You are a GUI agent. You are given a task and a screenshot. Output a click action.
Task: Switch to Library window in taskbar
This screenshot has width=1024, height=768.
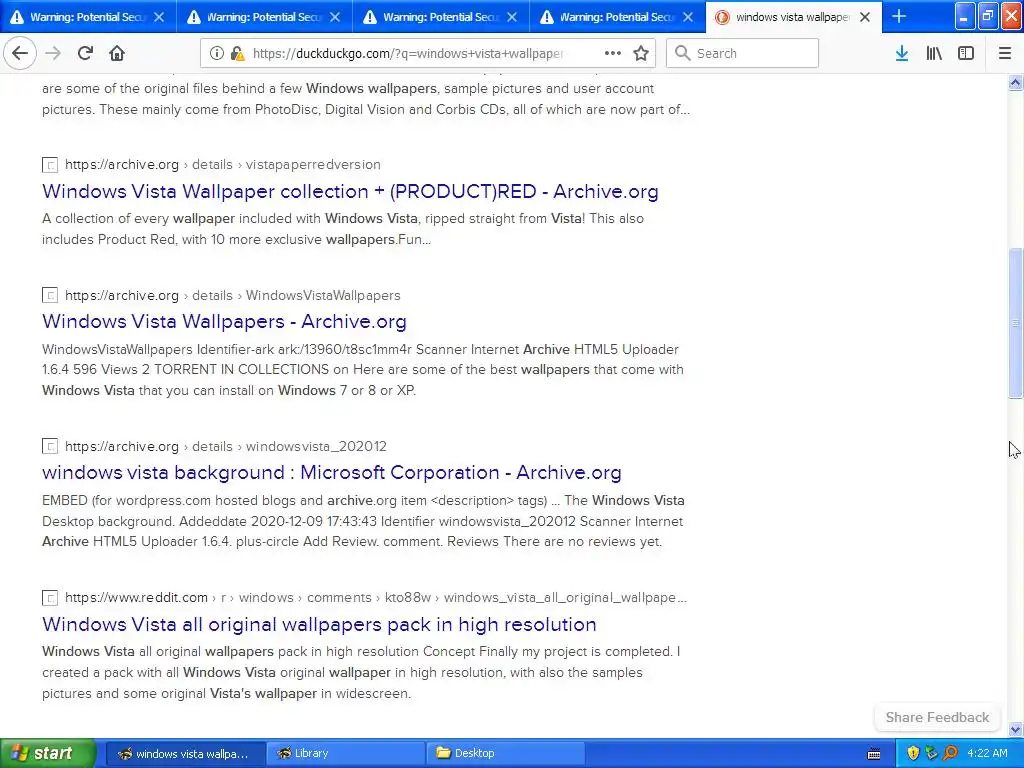(345, 754)
